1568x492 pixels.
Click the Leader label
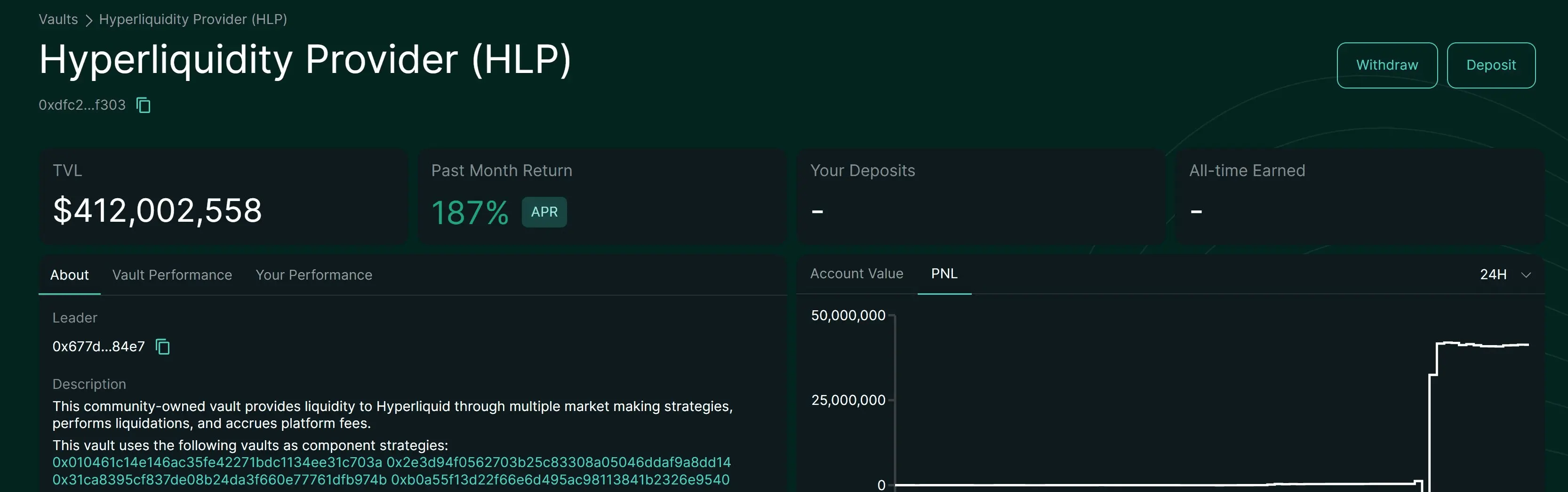(x=75, y=318)
